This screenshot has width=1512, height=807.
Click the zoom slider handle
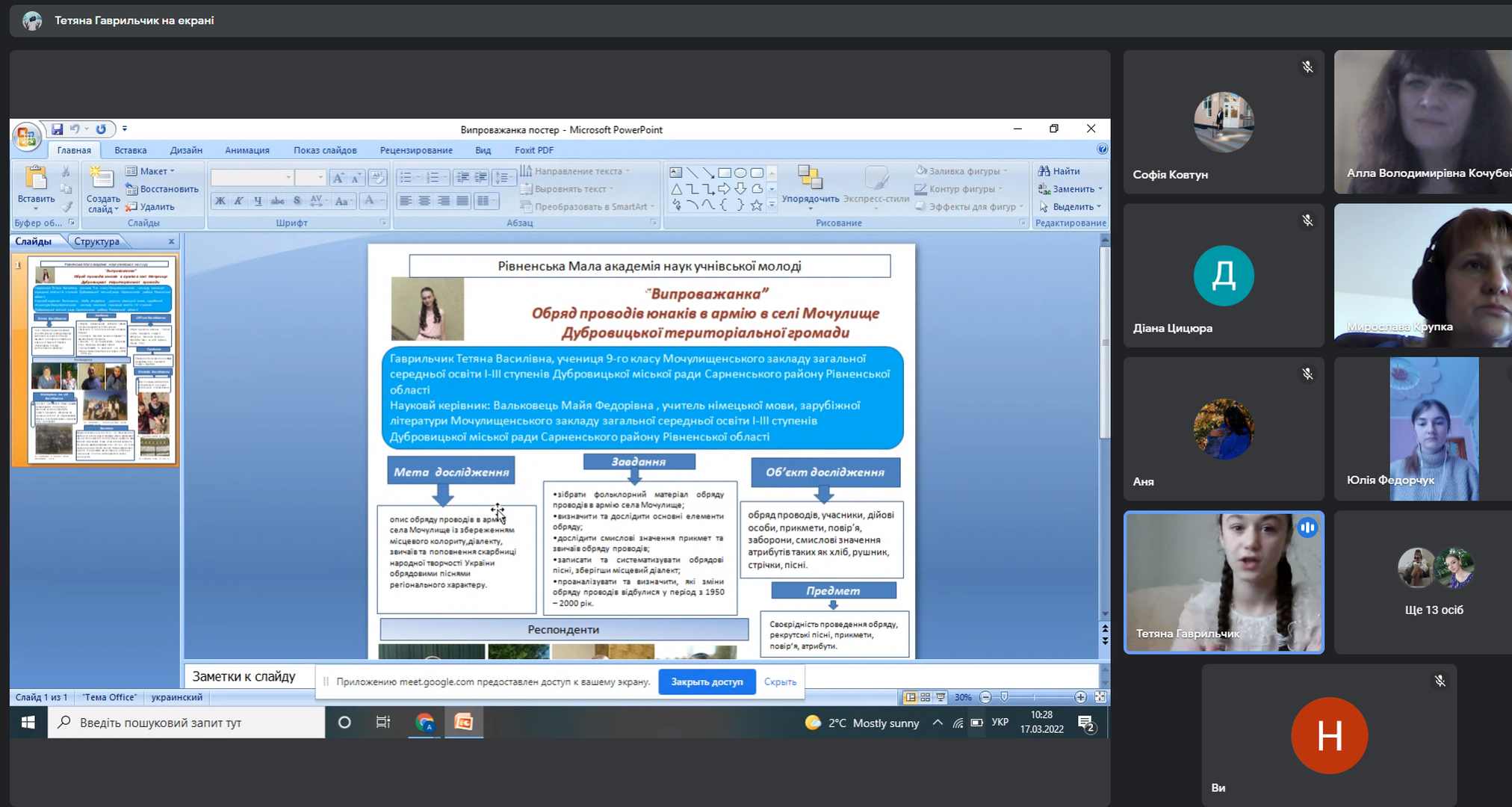[x=1004, y=697]
